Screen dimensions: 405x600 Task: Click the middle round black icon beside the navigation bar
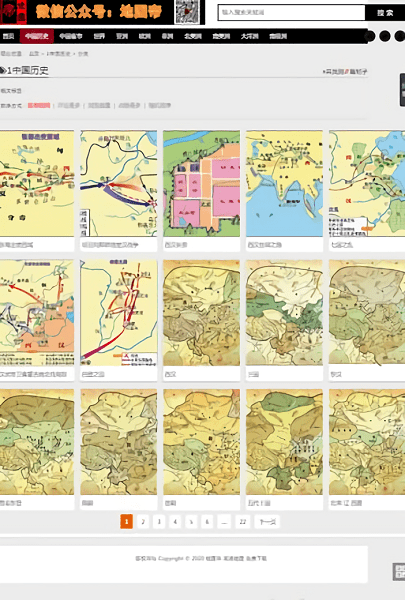point(385,36)
